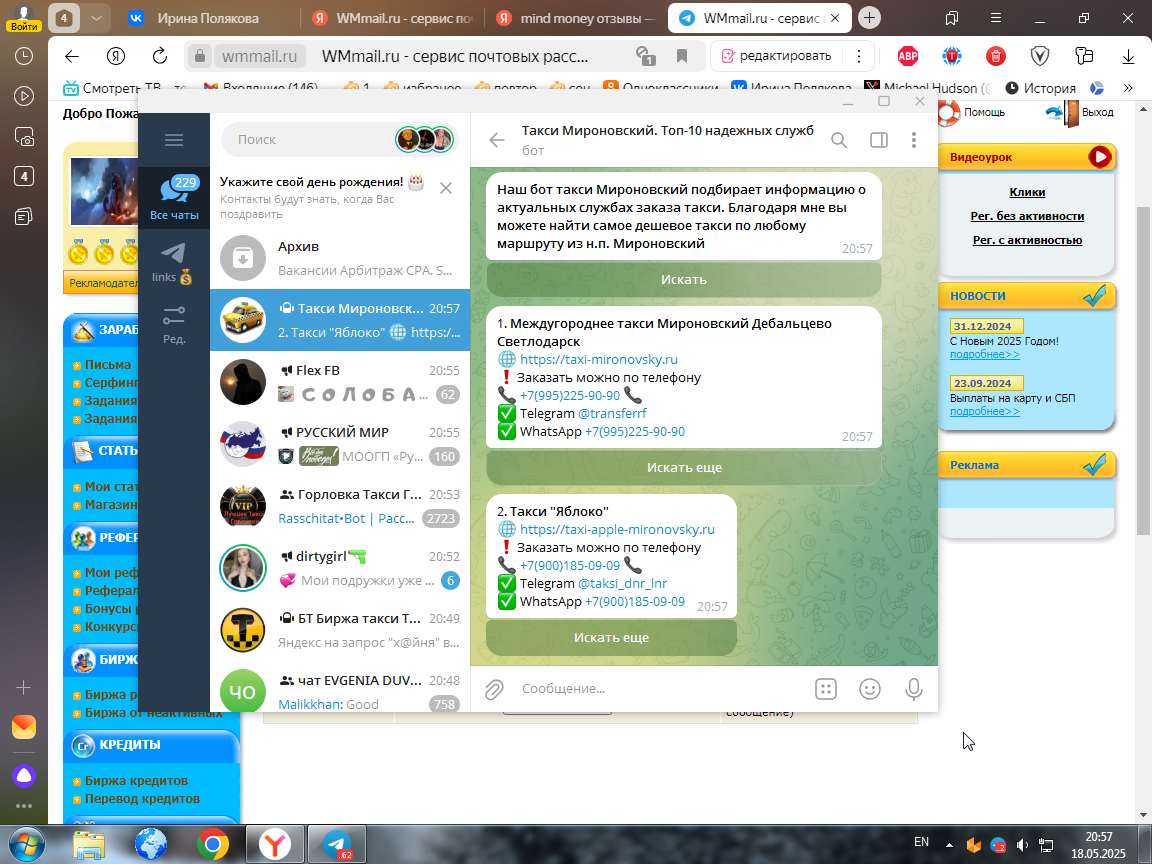Screen dimensions: 1152x864
Task: Open browser history clock icon in sidebar
Action: 24,56
